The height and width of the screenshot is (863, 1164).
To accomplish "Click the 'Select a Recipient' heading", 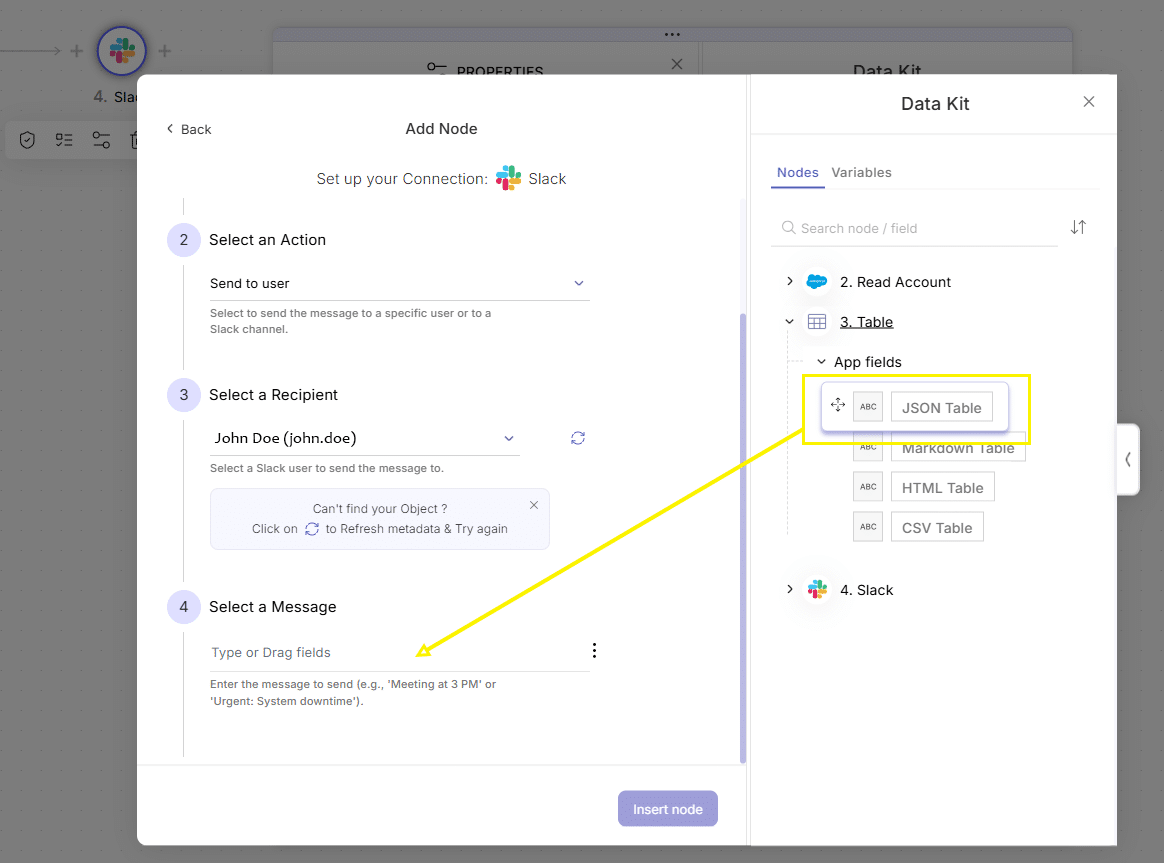I will tap(273, 395).
